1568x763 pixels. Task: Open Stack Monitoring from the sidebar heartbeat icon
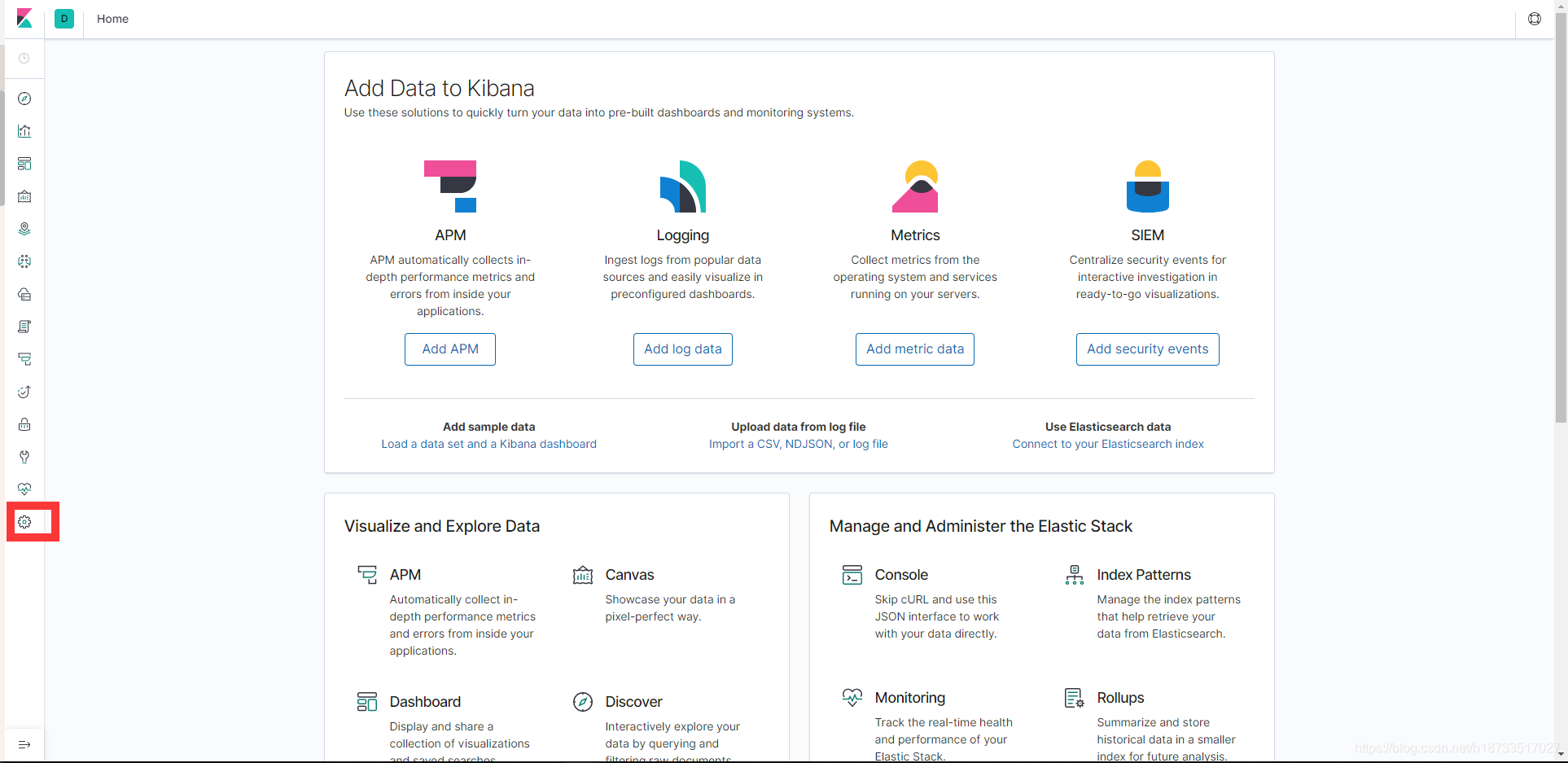click(x=24, y=489)
